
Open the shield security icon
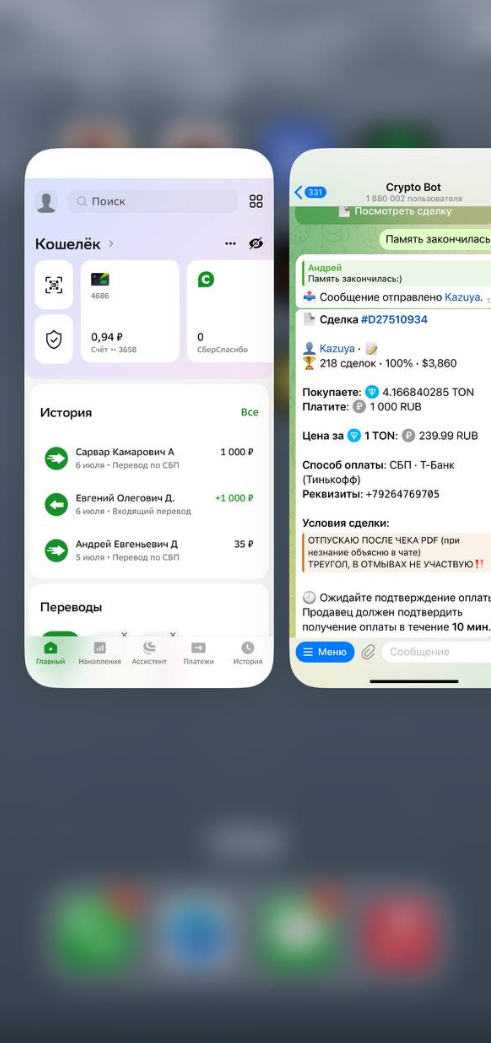click(x=54, y=339)
